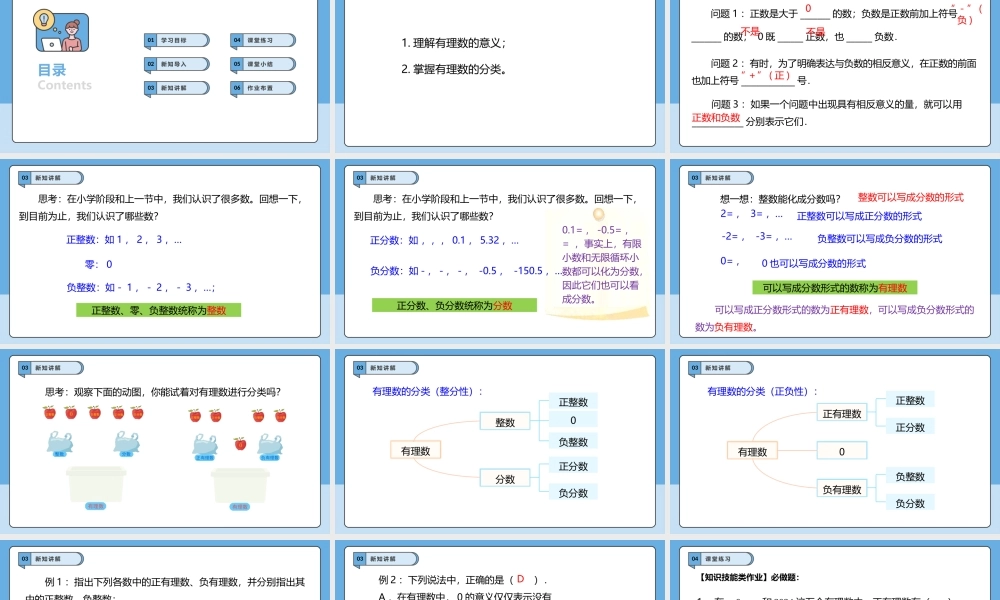Click the 例 1 question text
This screenshot has width=1000, height=600.
tap(165, 589)
